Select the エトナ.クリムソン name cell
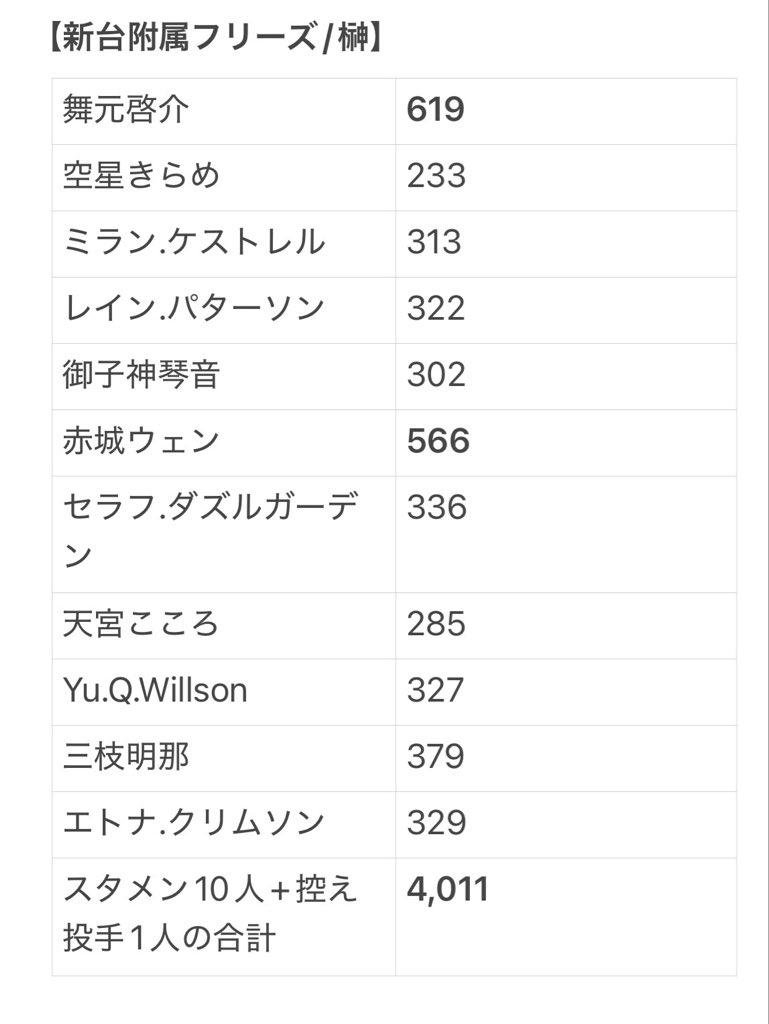The width and height of the screenshot is (769, 1024). pyautogui.click(x=224, y=824)
